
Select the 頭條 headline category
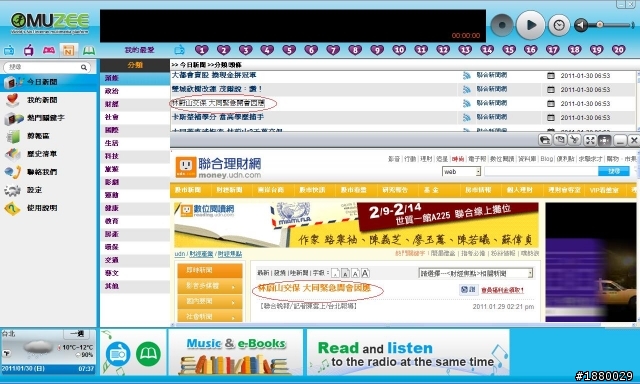[x=135, y=78]
